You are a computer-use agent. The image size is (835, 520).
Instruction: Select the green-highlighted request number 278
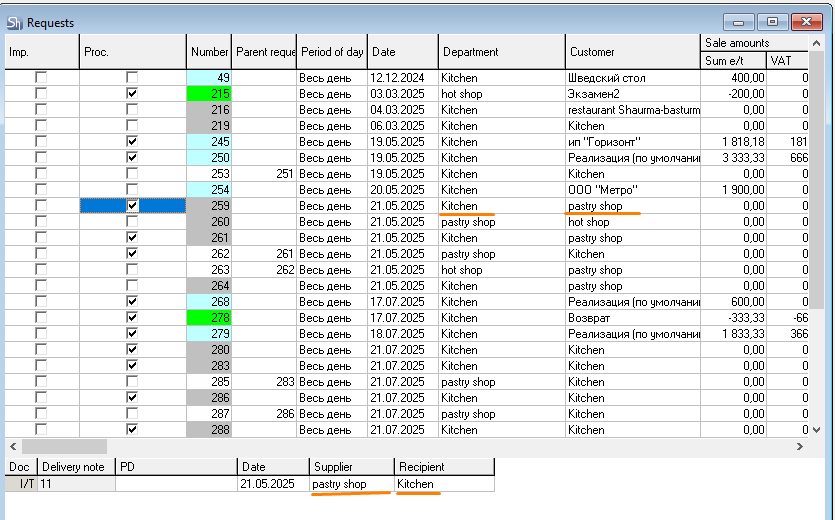tap(209, 318)
